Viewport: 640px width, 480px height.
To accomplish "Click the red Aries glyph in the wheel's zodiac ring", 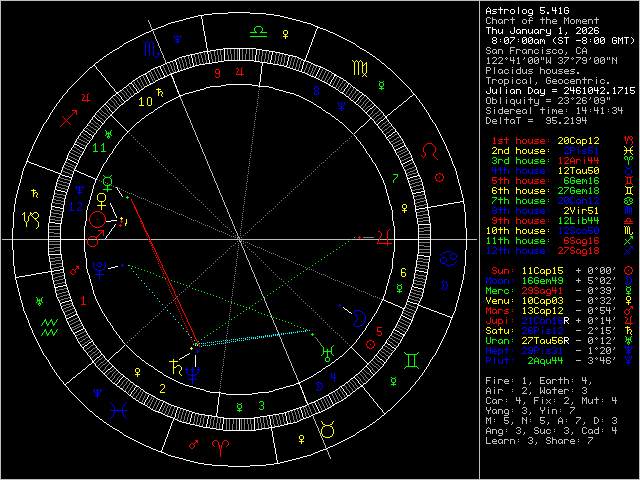I will click(x=220, y=448).
